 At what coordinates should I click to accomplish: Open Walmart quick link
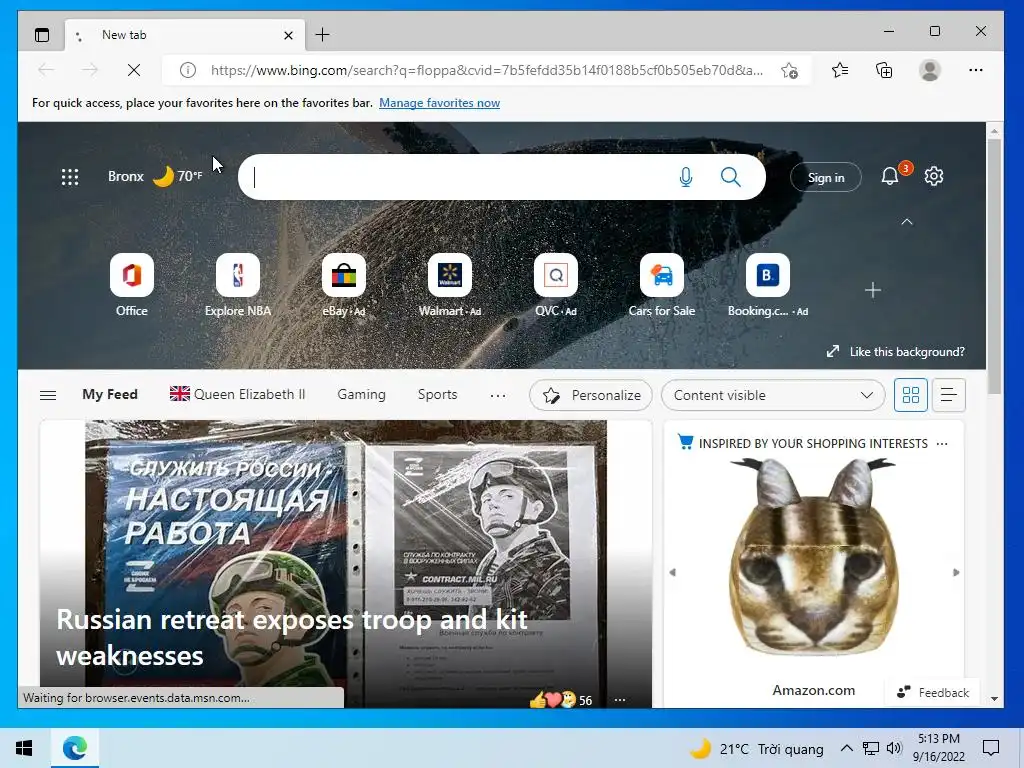[x=450, y=285]
